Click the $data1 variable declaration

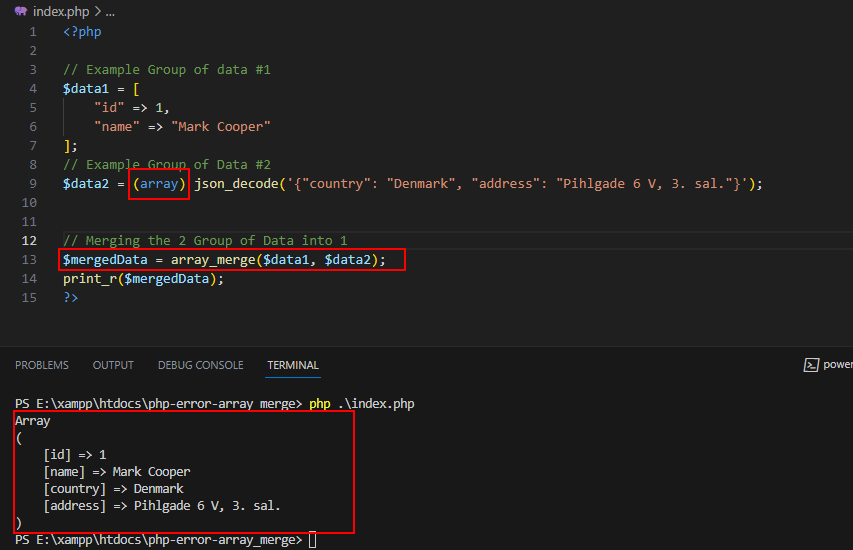pyautogui.click(x=86, y=89)
